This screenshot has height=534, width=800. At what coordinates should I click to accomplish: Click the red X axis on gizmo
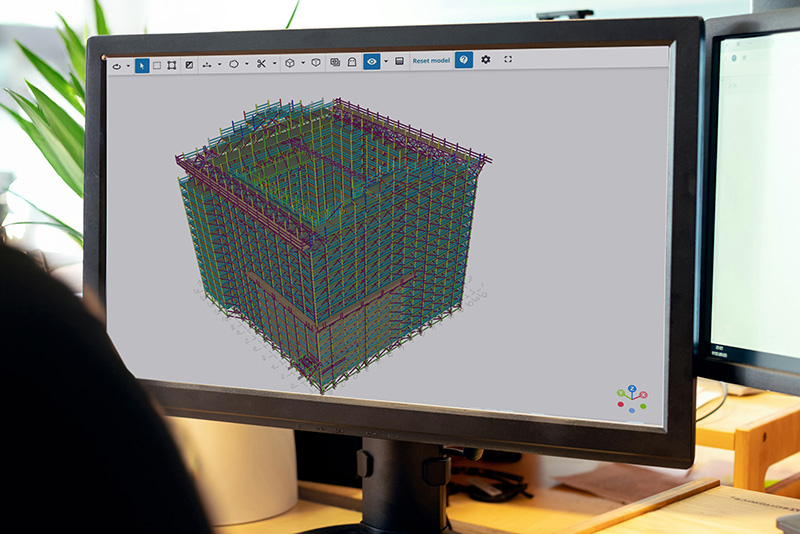643,395
